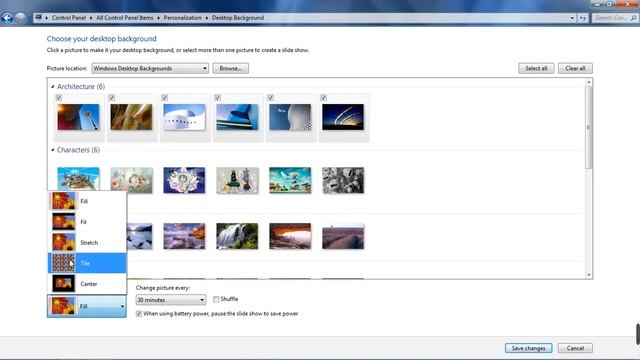The image size is (640, 360).
Task: Collapse the Characters group
Action: tap(53, 150)
